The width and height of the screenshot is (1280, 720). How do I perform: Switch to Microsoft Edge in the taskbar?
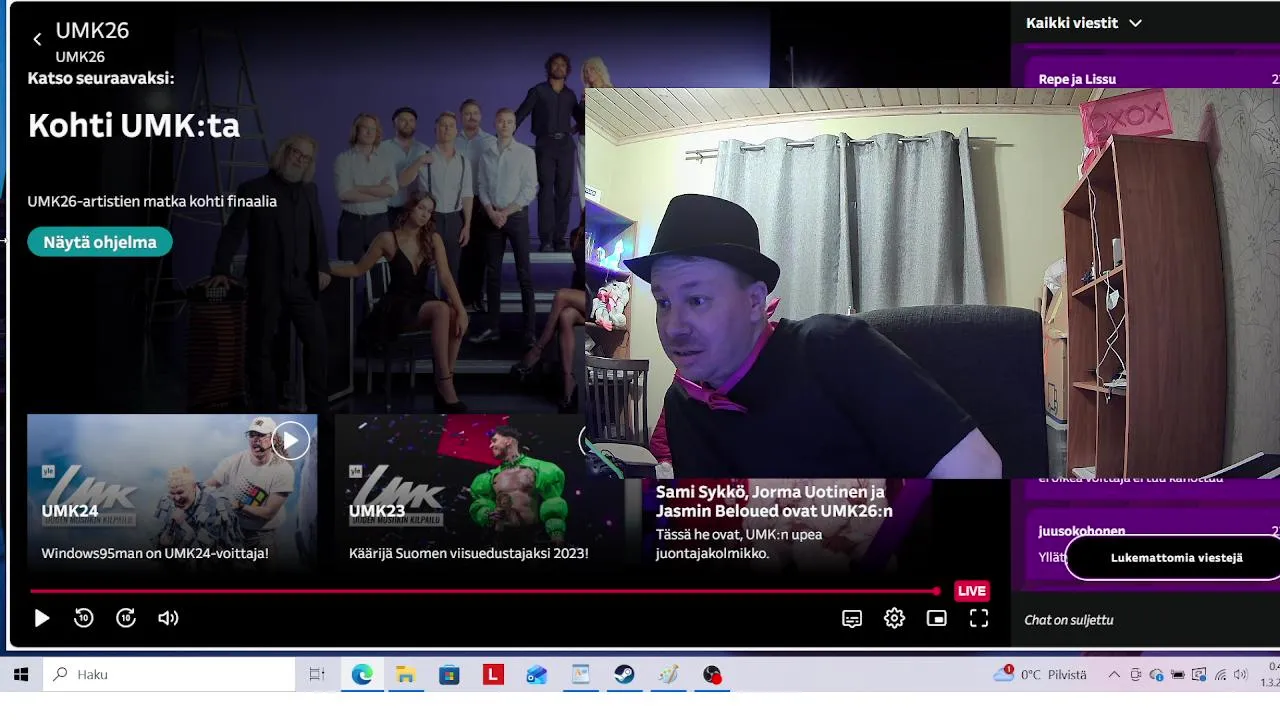(x=362, y=675)
